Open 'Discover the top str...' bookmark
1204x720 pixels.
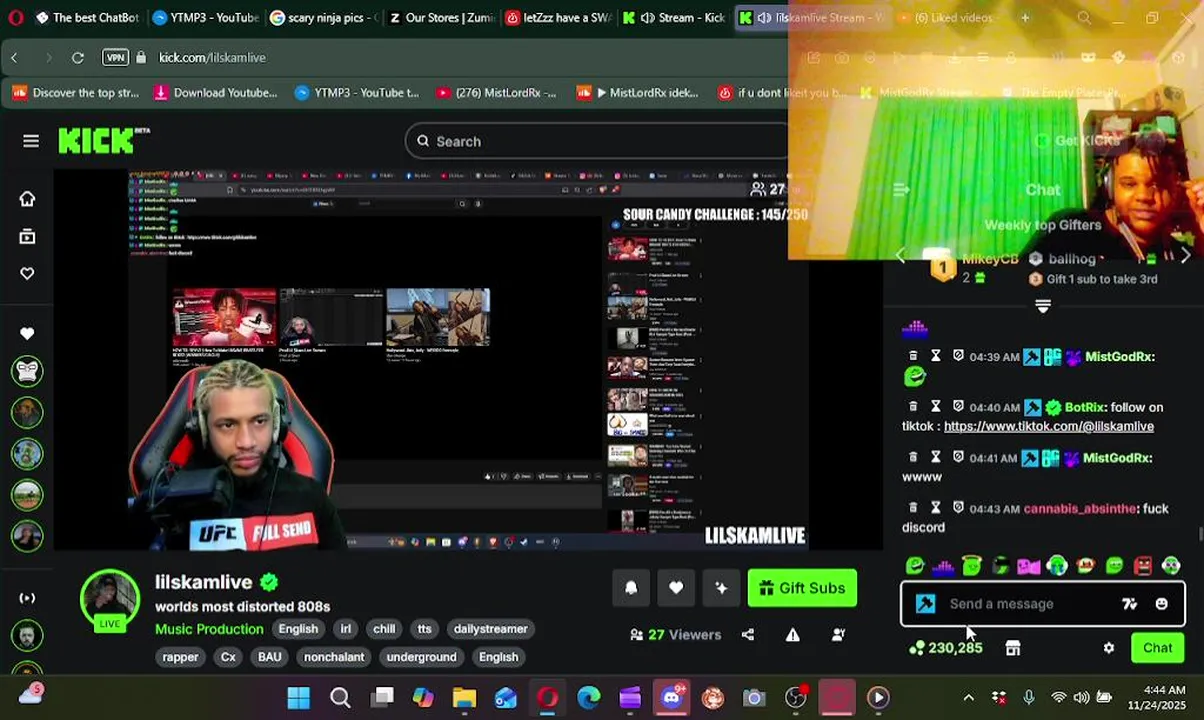76,93
